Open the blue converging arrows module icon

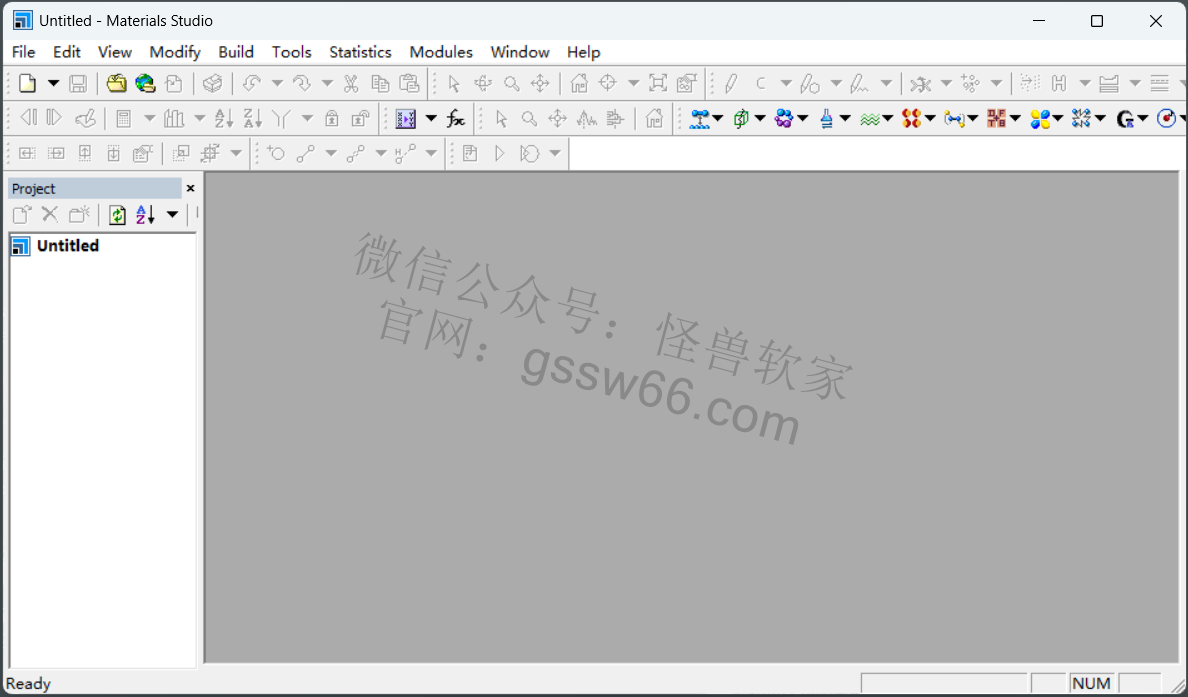pos(1082,118)
